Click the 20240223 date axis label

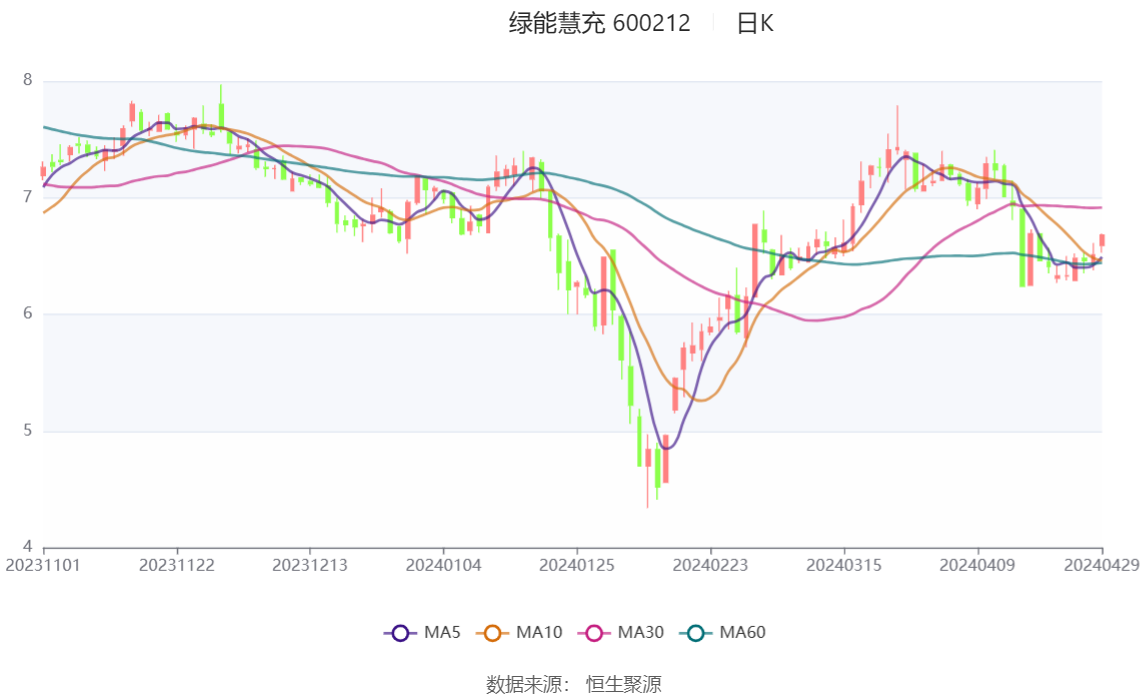tap(710, 565)
